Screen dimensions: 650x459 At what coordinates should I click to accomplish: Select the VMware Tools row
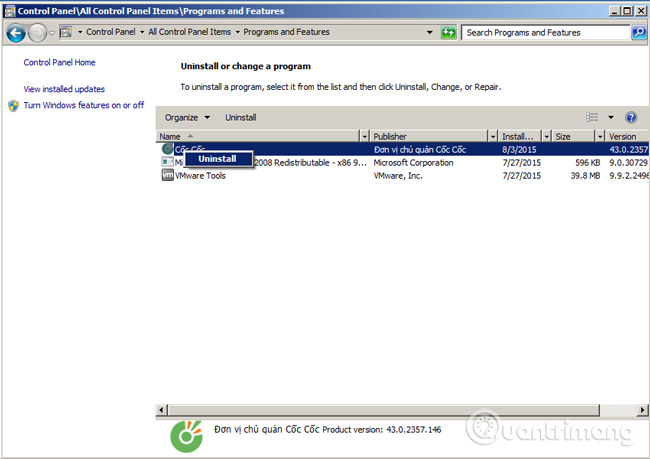pos(403,175)
